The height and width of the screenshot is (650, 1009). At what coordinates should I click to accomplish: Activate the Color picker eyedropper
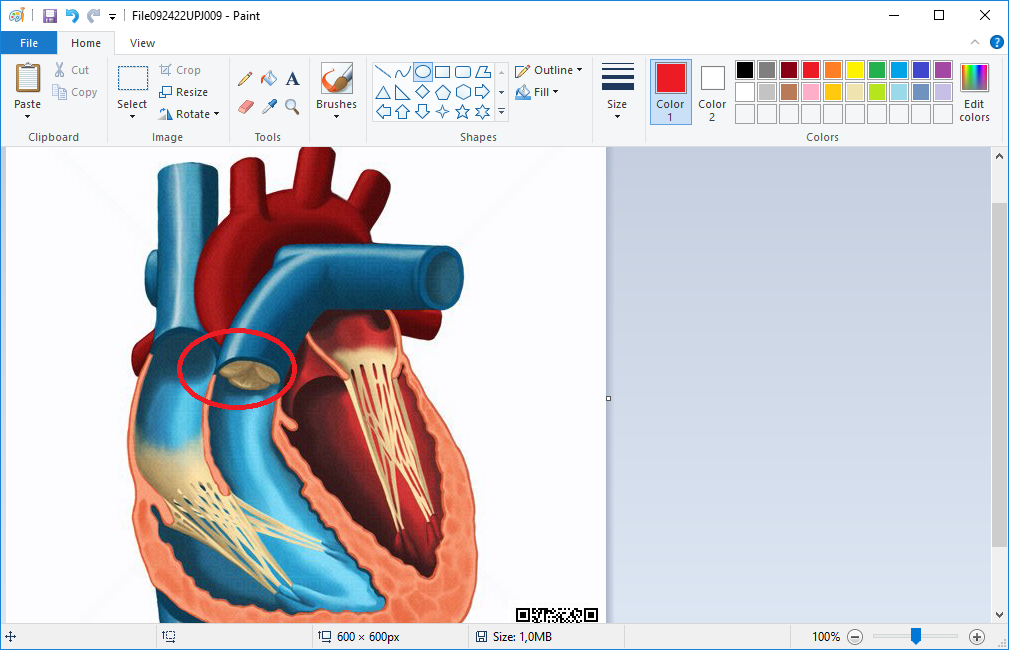click(268, 106)
